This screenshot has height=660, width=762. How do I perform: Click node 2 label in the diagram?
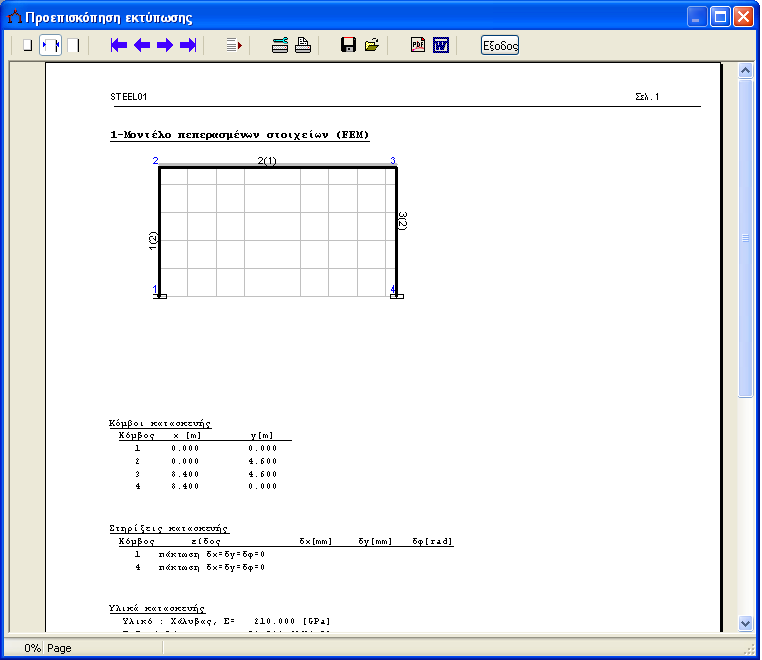[156, 160]
